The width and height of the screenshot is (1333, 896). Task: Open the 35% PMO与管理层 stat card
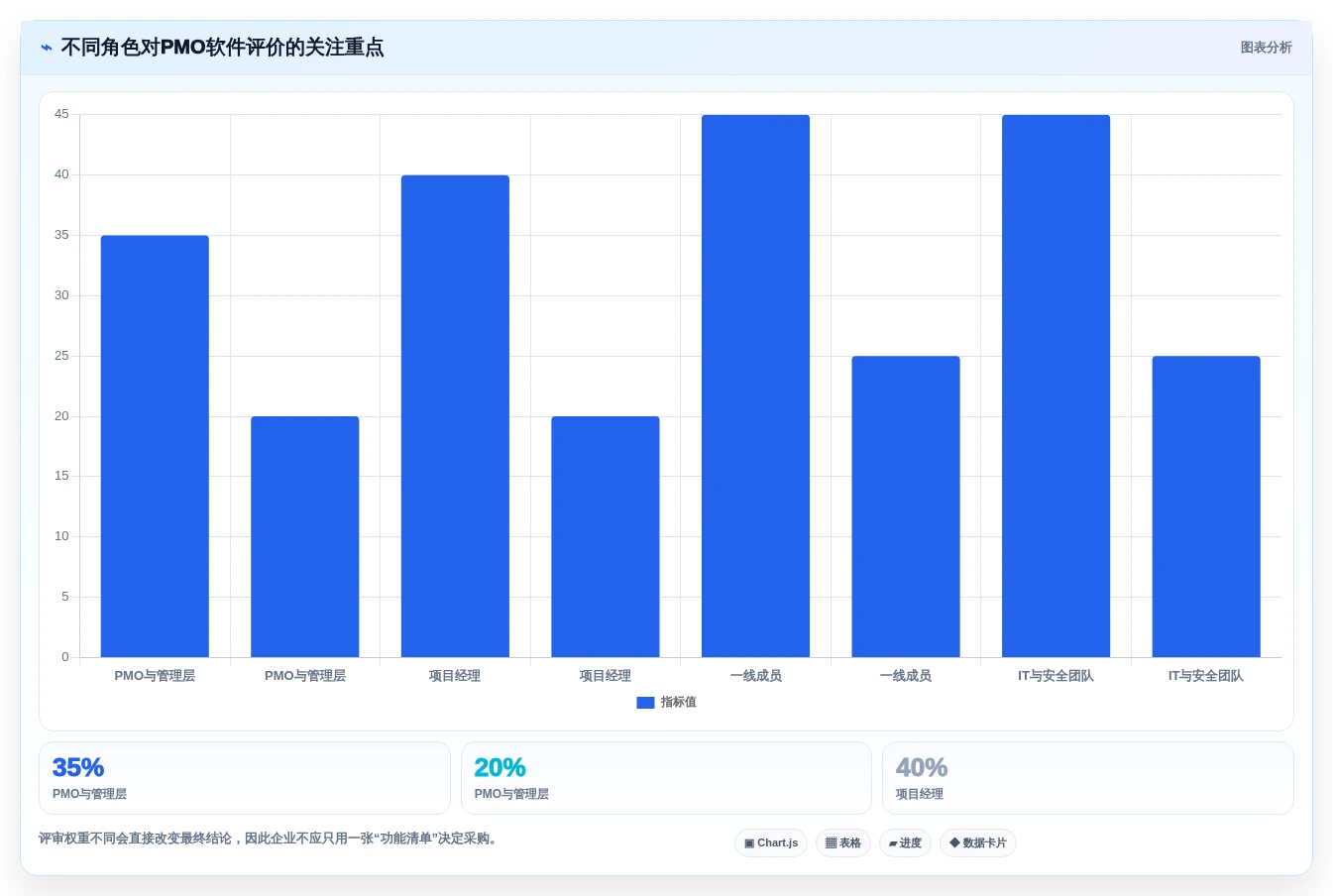coord(245,778)
